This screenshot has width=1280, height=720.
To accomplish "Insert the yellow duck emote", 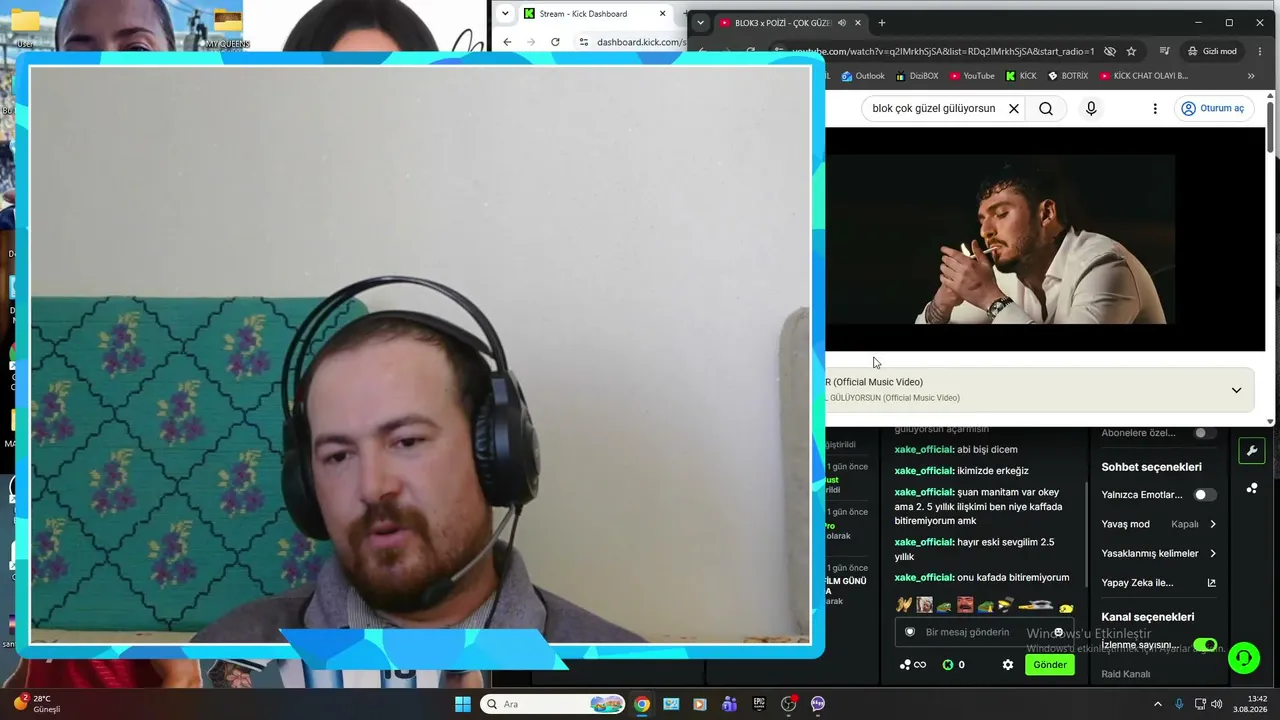I will [1066, 608].
